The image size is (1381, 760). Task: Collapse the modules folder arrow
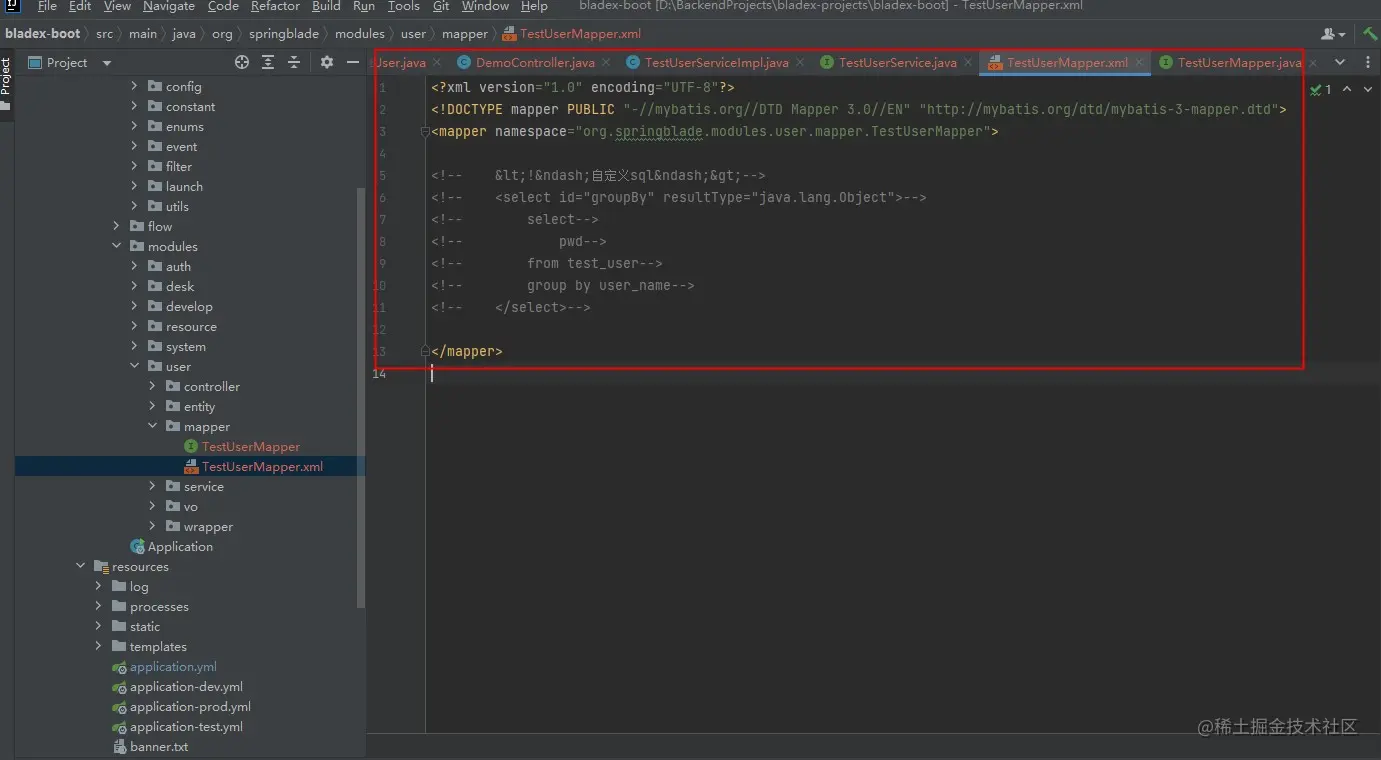tap(117, 247)
